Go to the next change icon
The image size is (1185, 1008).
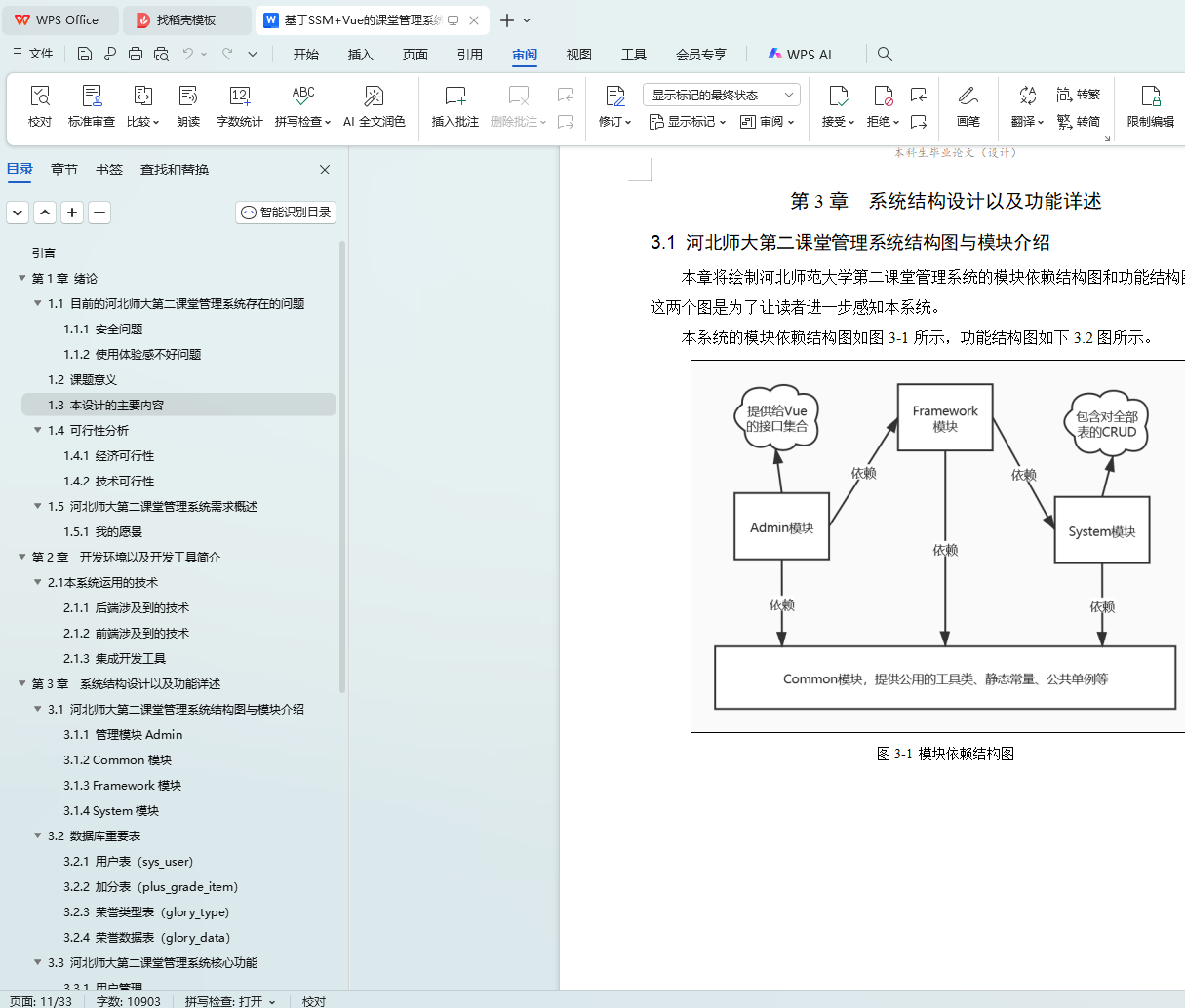919,122
